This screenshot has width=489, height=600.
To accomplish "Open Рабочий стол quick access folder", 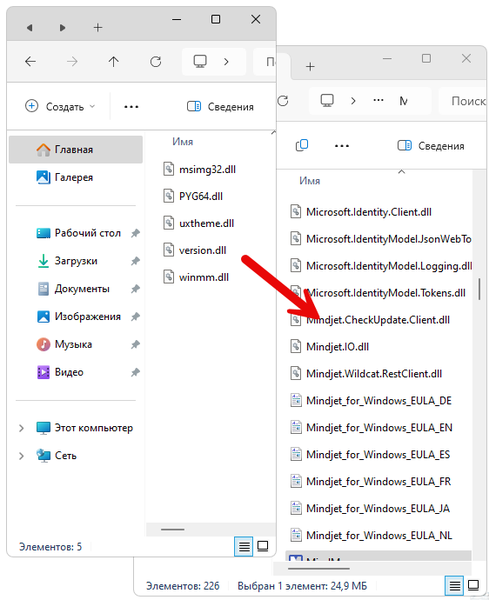I will [78, 233].
